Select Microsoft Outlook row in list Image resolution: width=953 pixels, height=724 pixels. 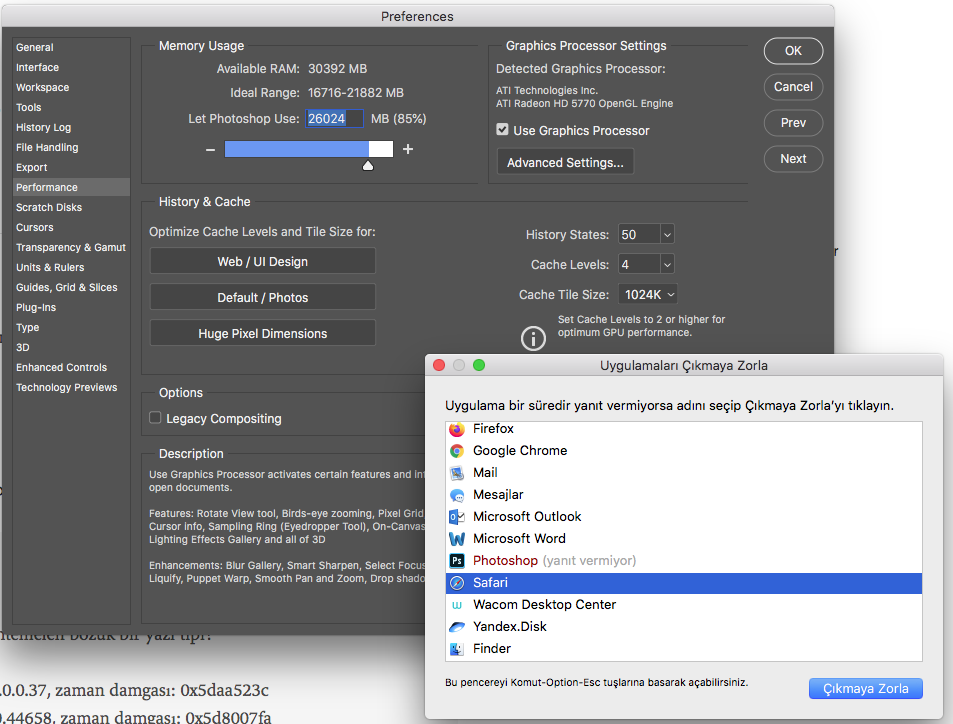tap(684, 517)
